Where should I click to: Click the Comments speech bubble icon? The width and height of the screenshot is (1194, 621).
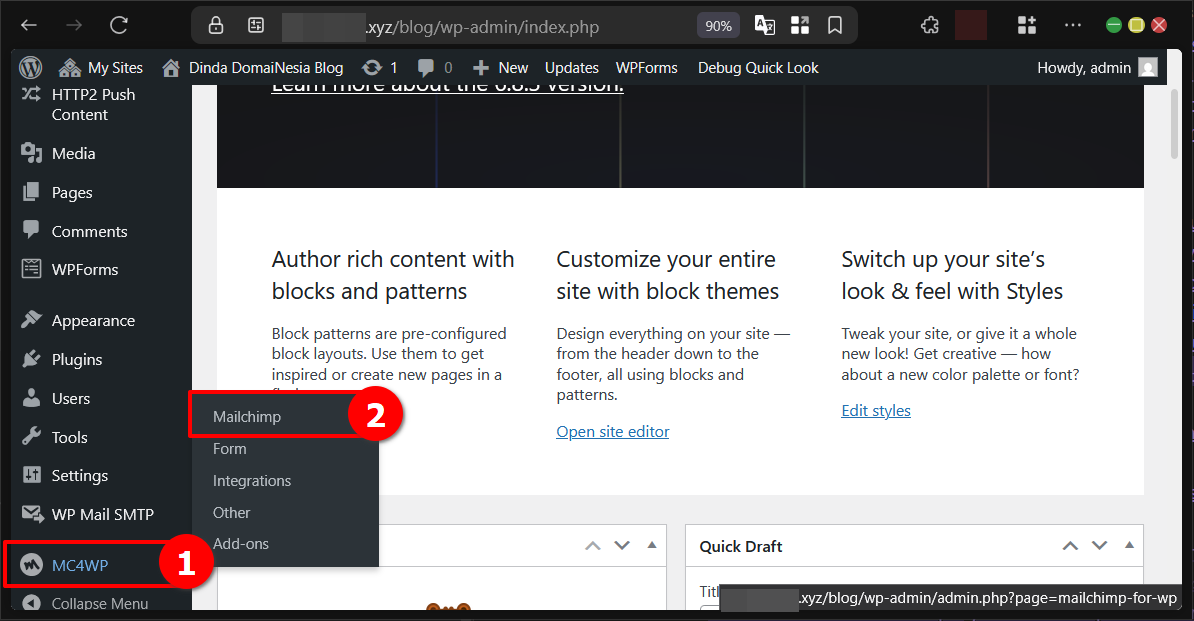click(31, 231)
